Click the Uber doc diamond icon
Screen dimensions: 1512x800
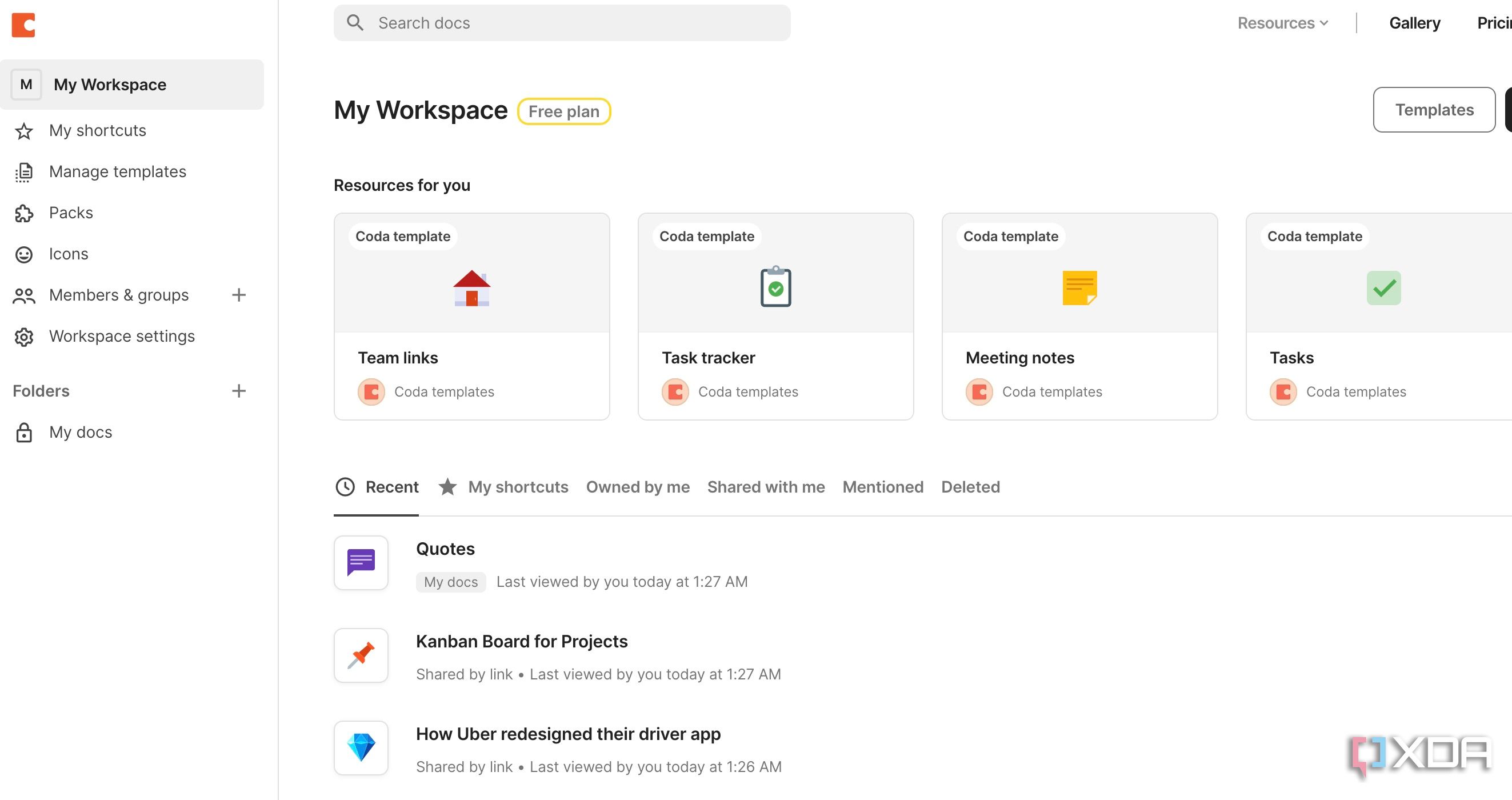tap(361, 748)
